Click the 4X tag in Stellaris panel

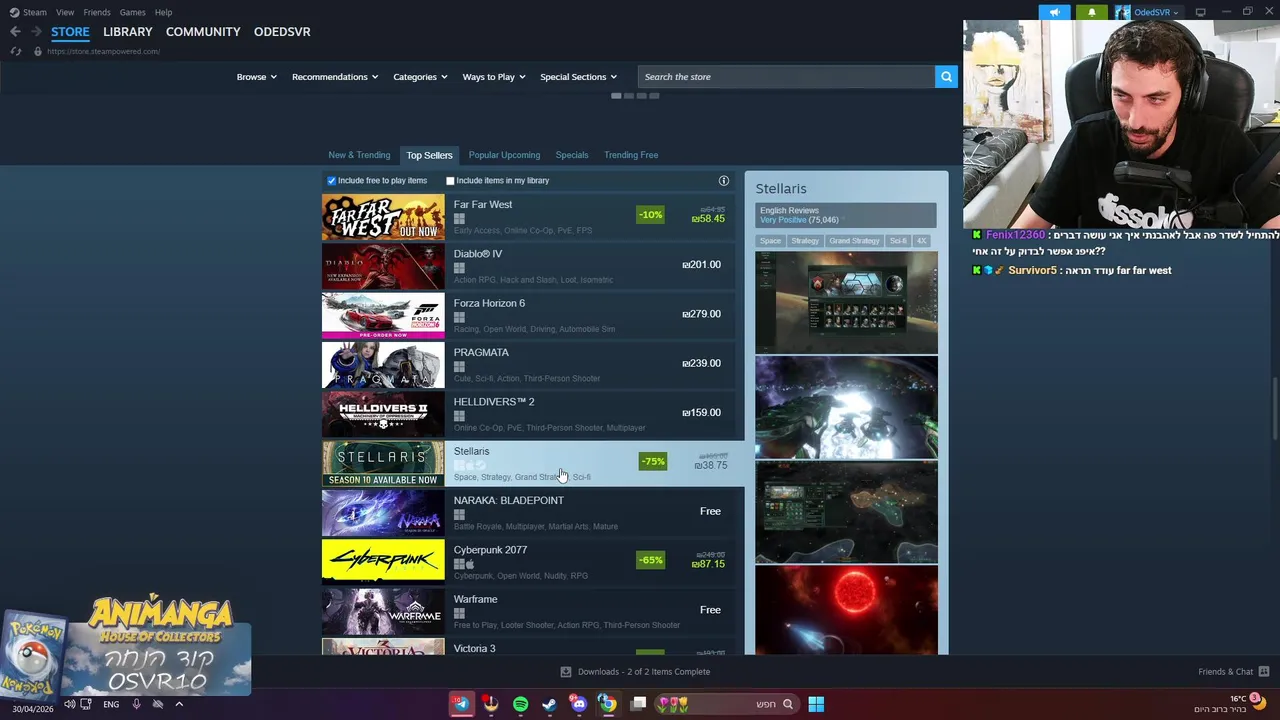(x=921, y=241)
